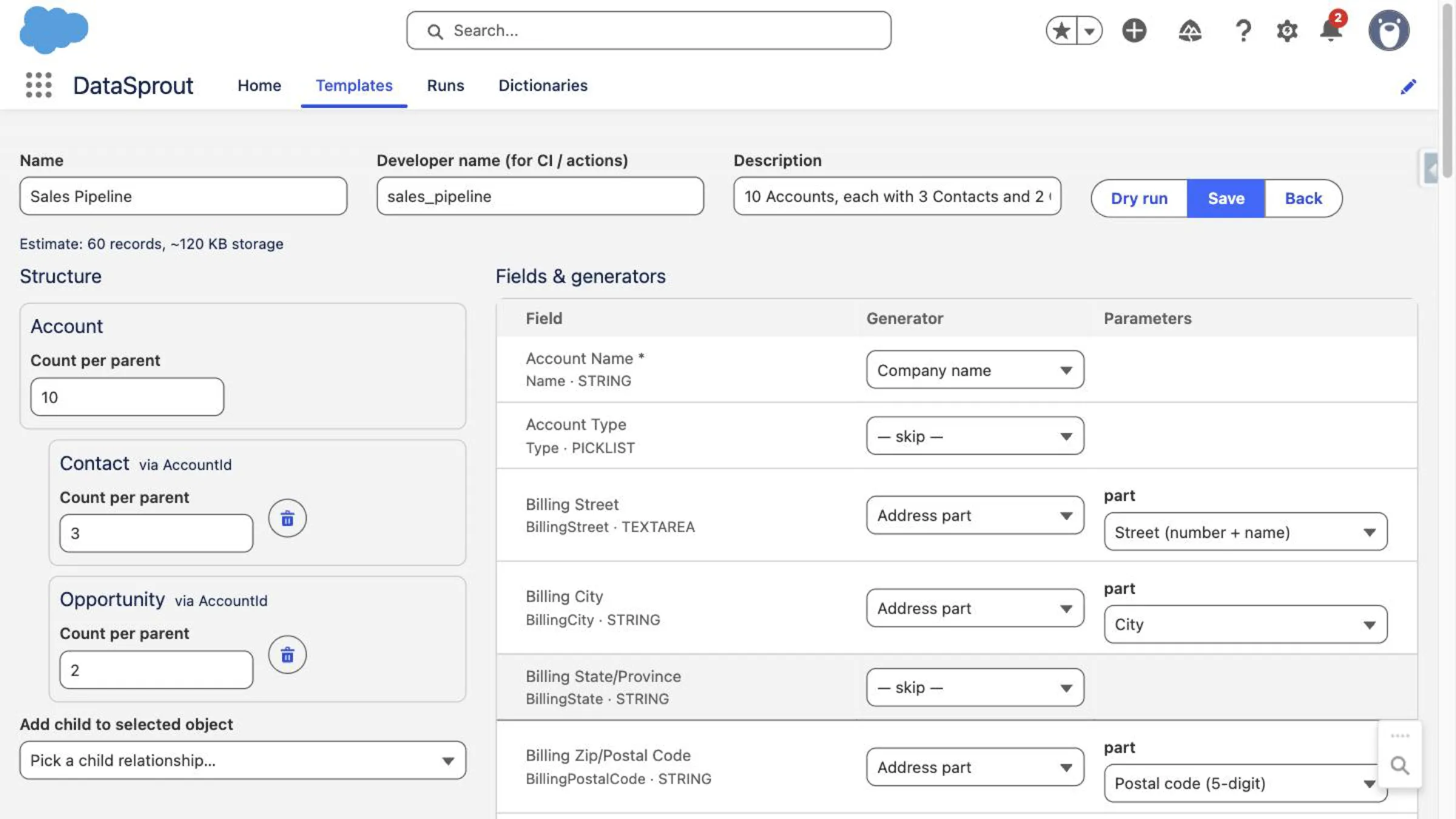The height and width of the screenshot is (819, 1456).
Task: Open Account Type generator dropdown
Action: pos(975,436)
